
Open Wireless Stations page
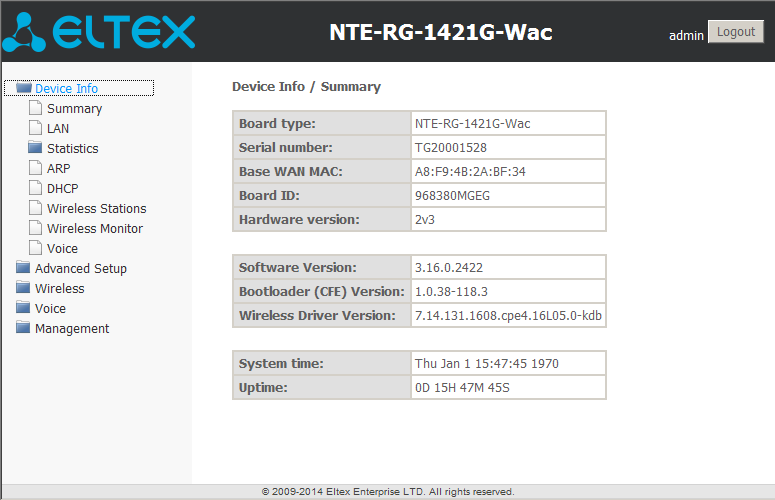click(x=96, y=208)
